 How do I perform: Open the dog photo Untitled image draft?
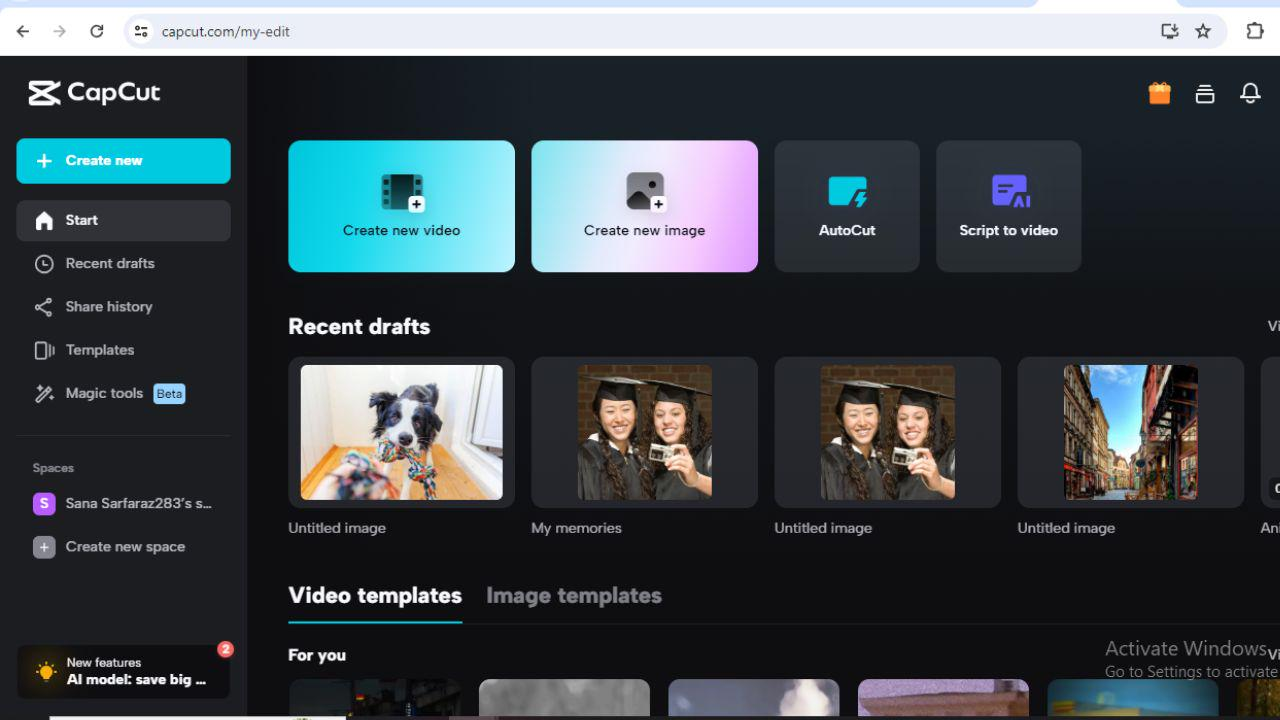tap(401, 432)
